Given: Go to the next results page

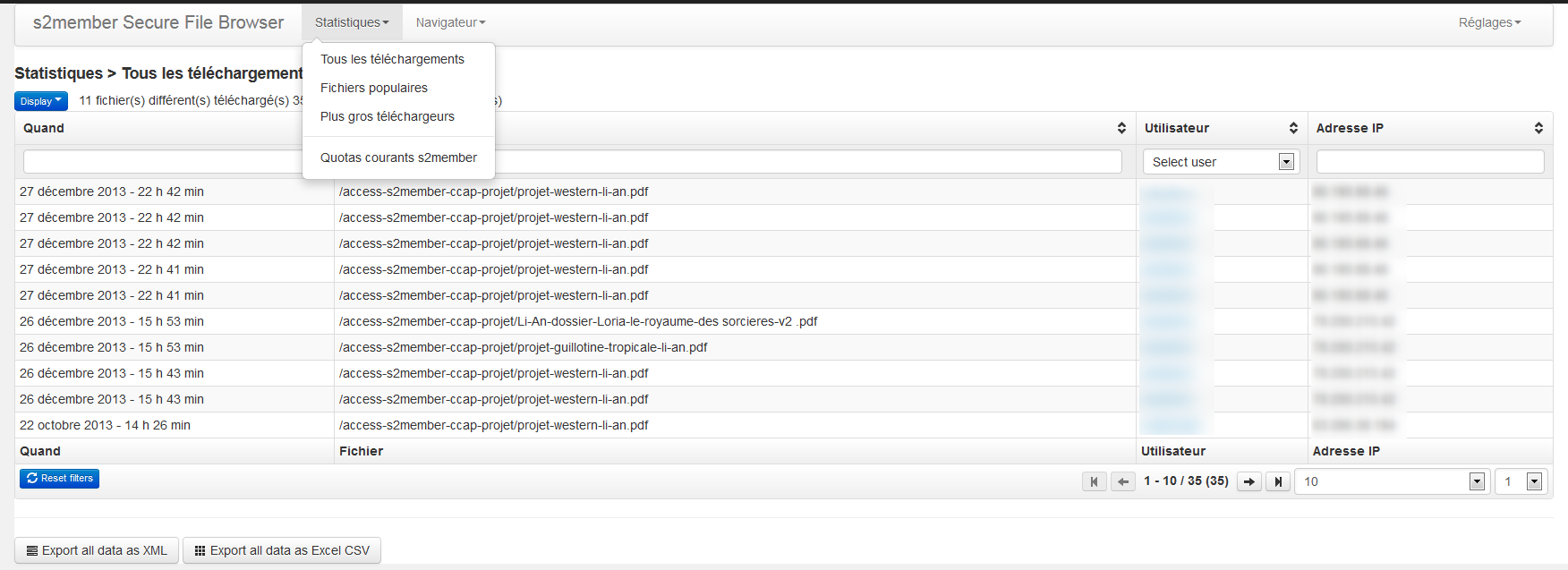Looking at the screenshot, I should 1249,481.
